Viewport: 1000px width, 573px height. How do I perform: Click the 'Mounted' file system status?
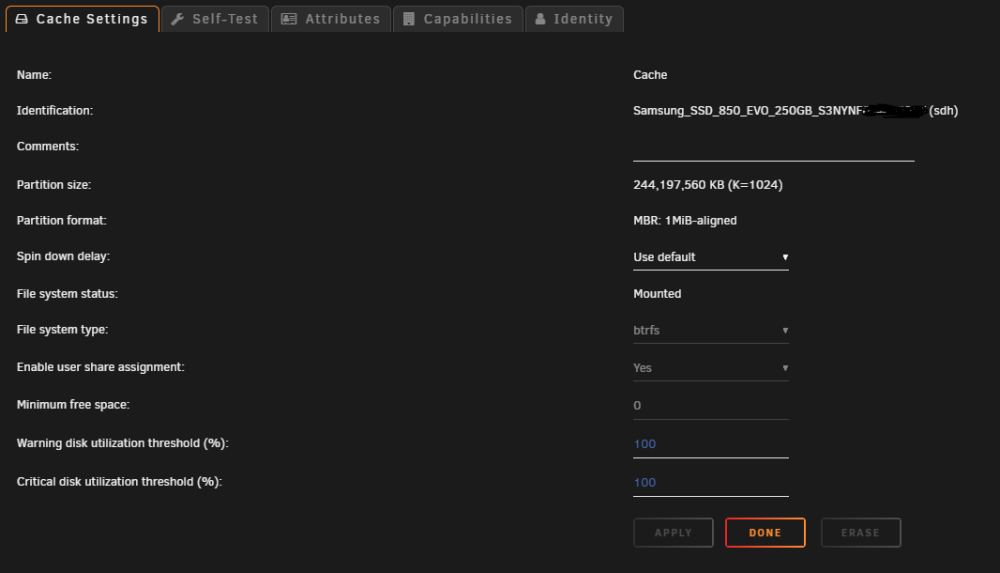tap(657, 294)
